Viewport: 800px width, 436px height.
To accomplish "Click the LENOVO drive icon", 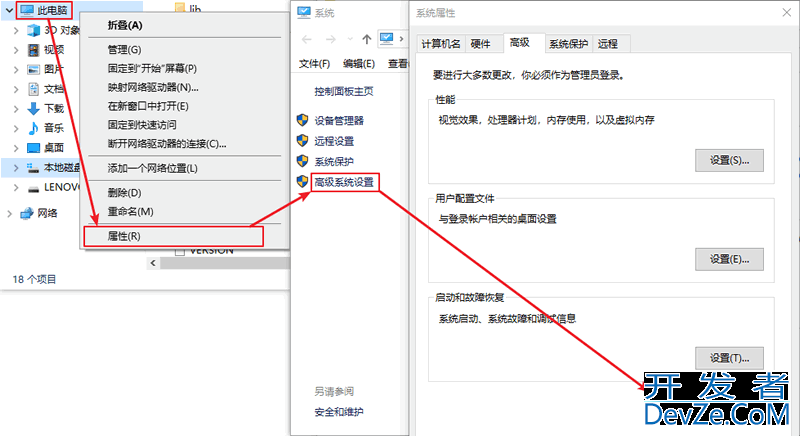I will (34, 189).
